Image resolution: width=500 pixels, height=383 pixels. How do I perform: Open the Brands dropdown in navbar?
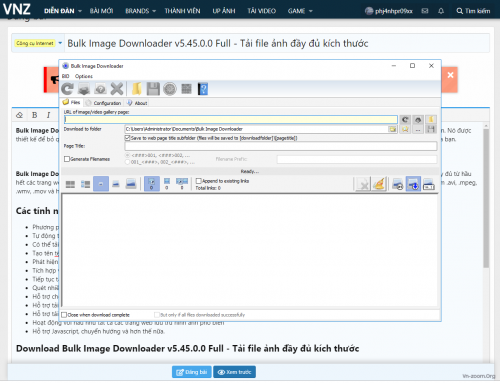pyautogui.click(x=141, y=11)
